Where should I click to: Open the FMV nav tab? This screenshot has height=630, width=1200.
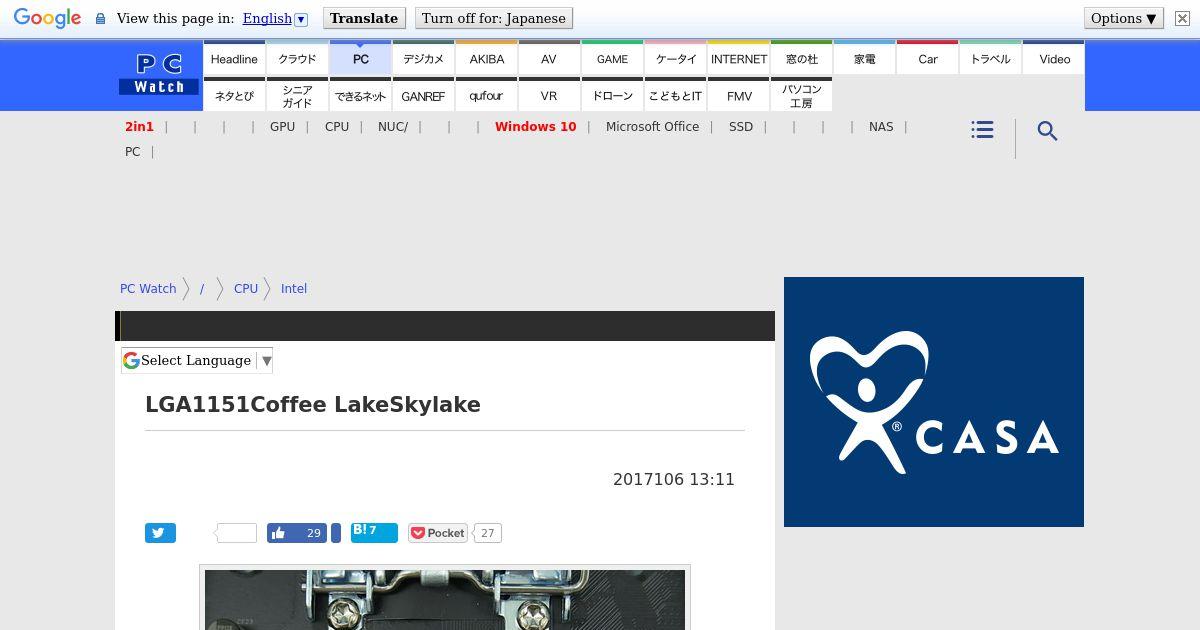point(738,95)
